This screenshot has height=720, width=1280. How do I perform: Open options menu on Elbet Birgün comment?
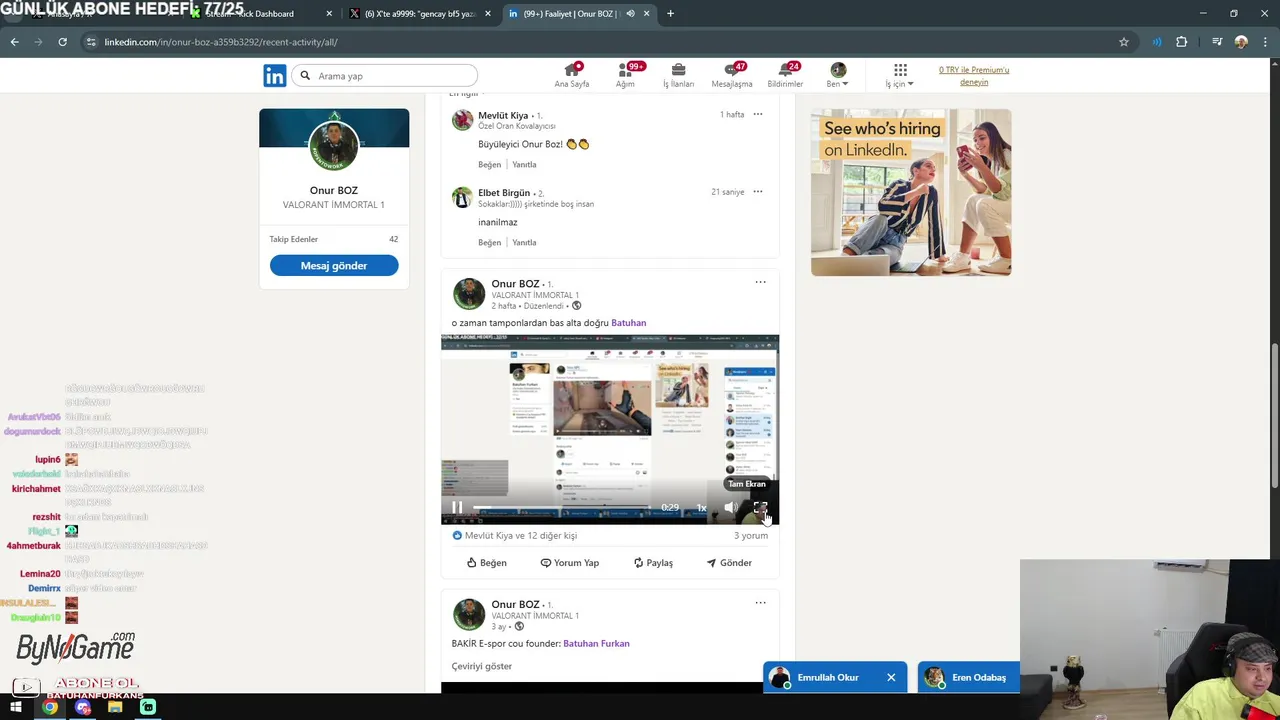click(758, 191)
